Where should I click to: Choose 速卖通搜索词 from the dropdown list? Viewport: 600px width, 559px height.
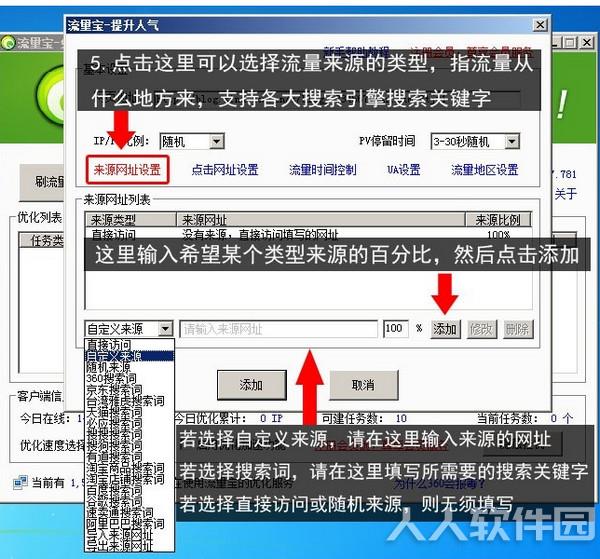(130, 512)
